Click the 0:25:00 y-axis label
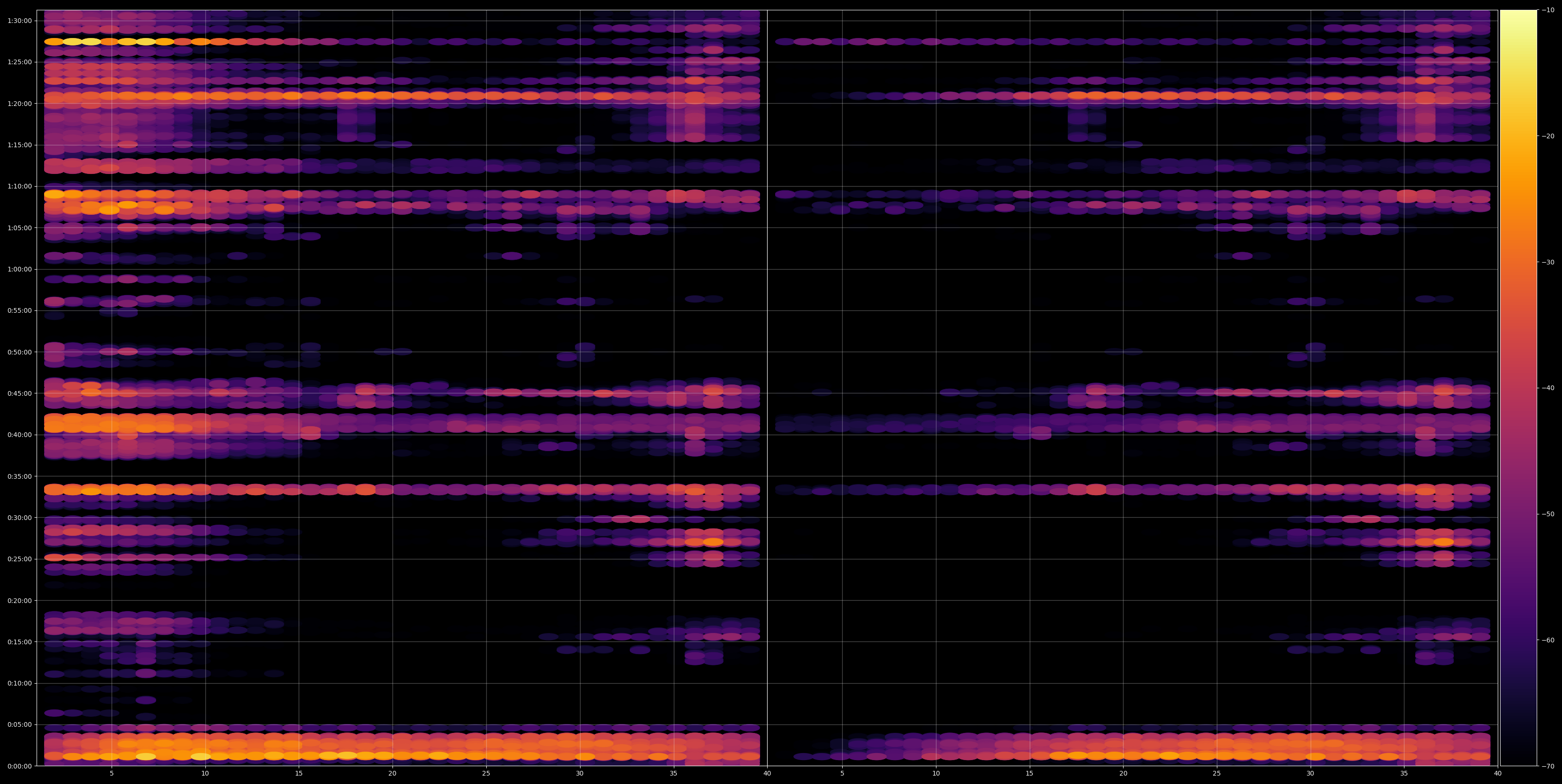Screen dimensions: 1562x784 coord(19,559)
